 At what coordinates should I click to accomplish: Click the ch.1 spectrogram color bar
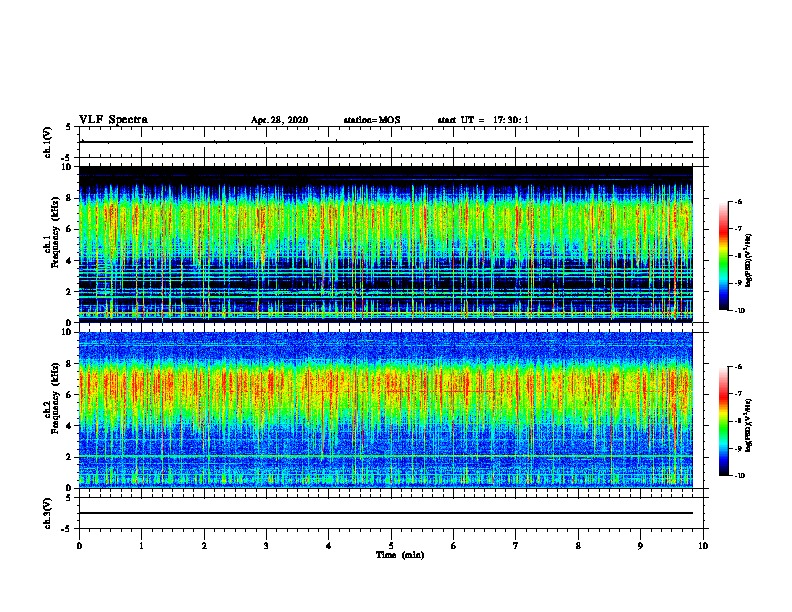click(x=723, y=256)
